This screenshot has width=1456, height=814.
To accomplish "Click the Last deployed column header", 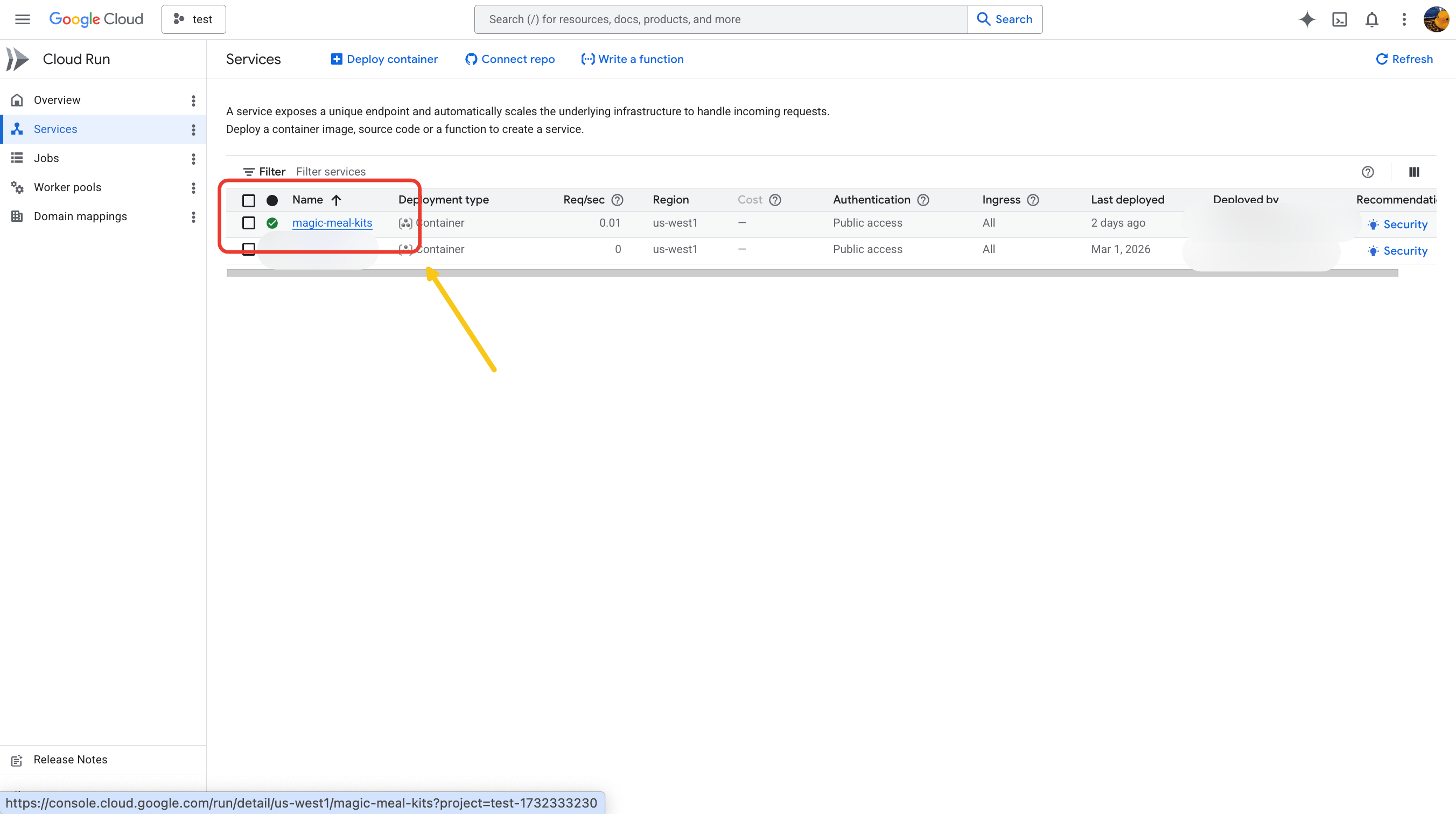I will tap(1128, 200).
